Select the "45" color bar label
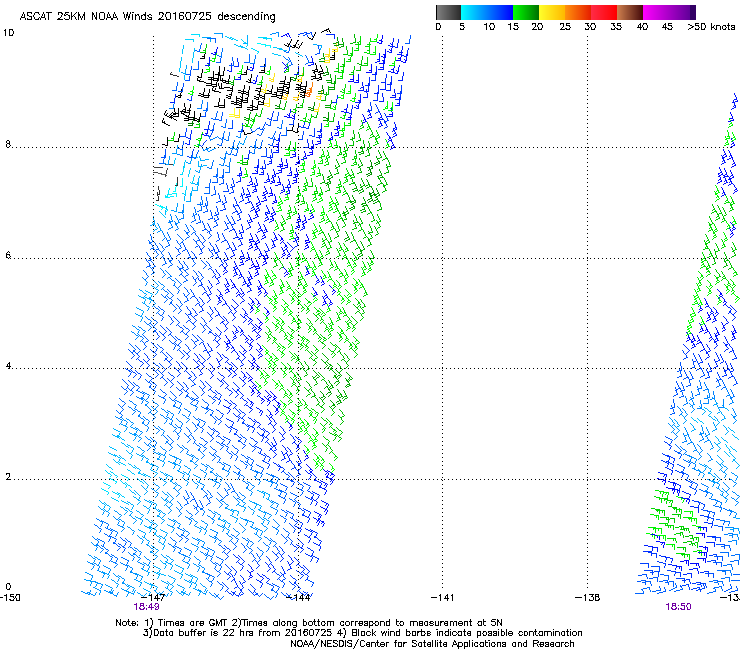 pyautogui.click(x=667, y=27)
